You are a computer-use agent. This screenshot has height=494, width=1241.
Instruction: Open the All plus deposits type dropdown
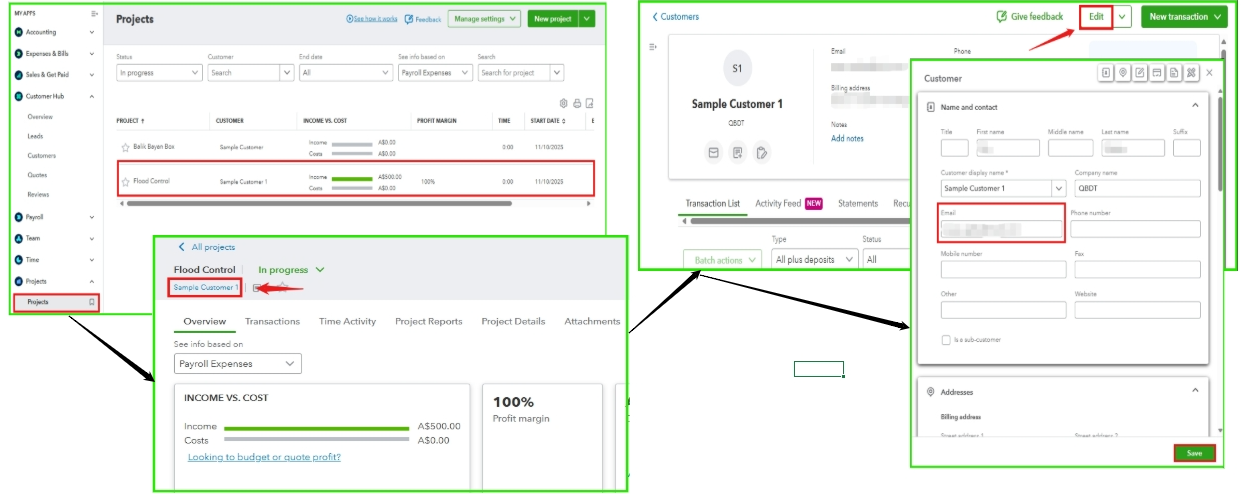[x=815, y=259]
